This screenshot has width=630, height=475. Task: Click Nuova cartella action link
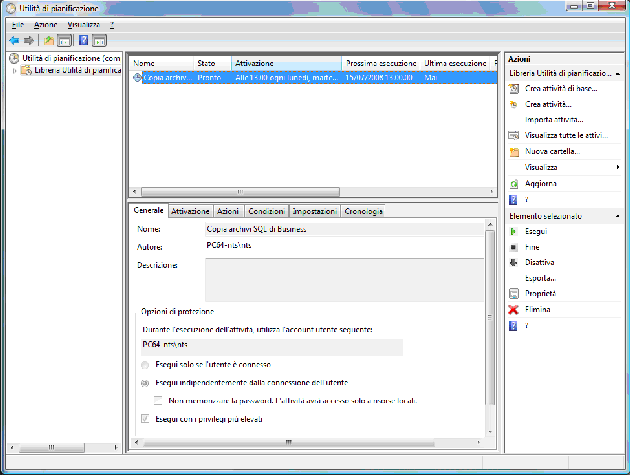[553, 152]
